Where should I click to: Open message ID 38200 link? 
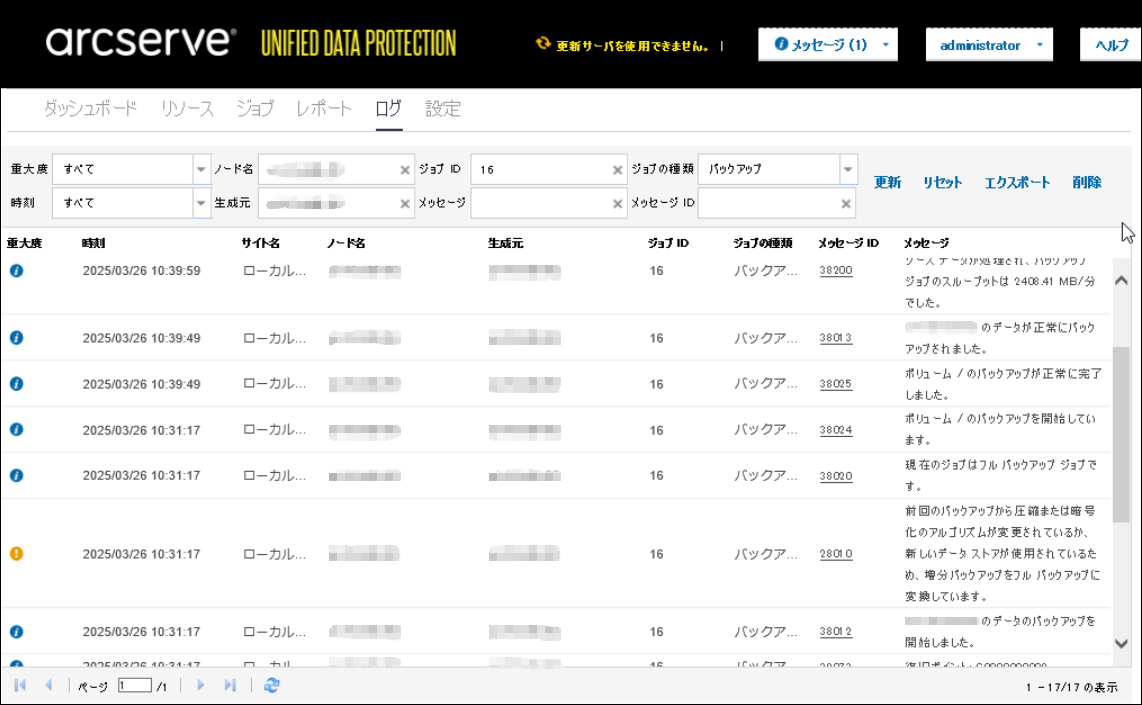tap(835, 271)
